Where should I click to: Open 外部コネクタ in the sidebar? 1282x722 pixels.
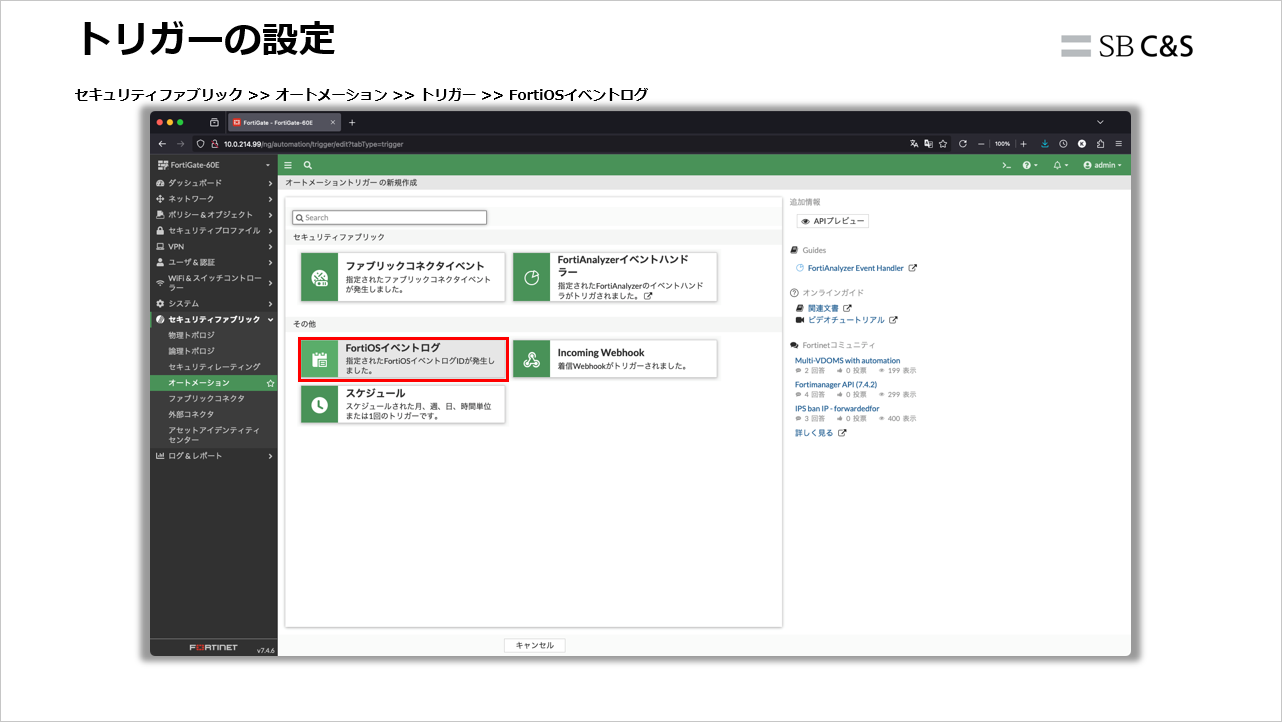point(214,414)
